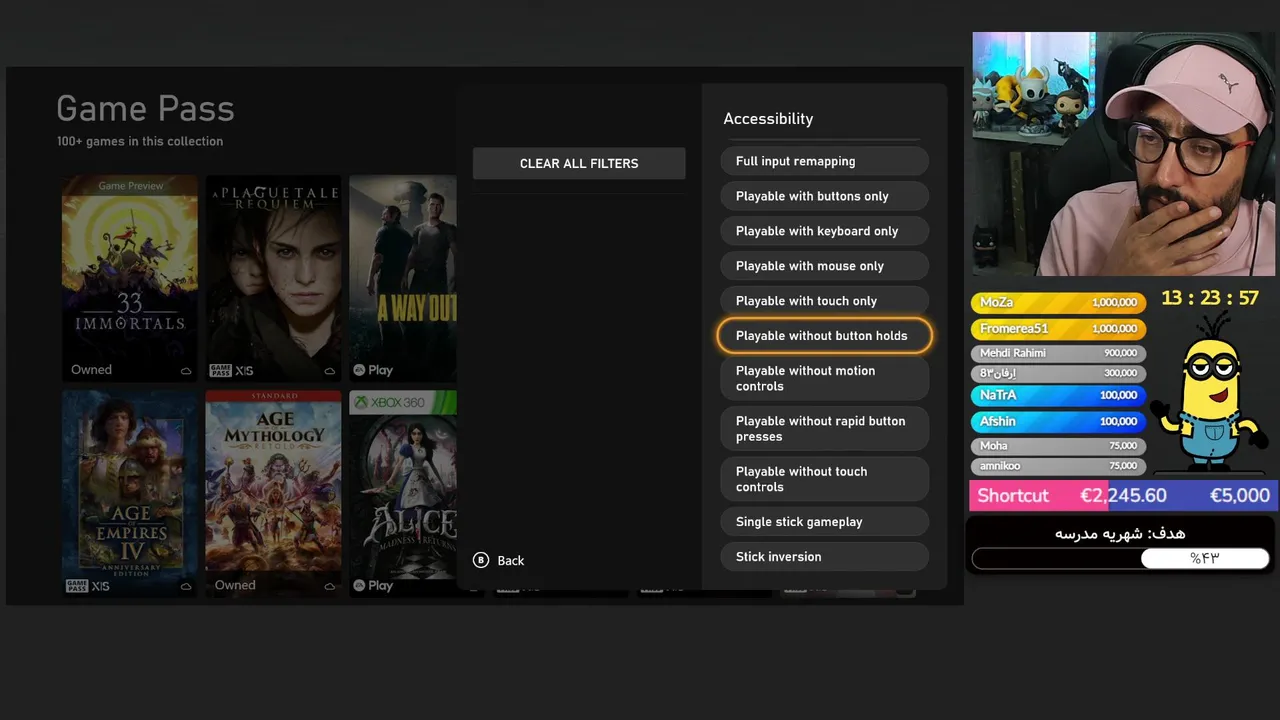Click cloud icon on Age of Mythology tile

(330, 587)
